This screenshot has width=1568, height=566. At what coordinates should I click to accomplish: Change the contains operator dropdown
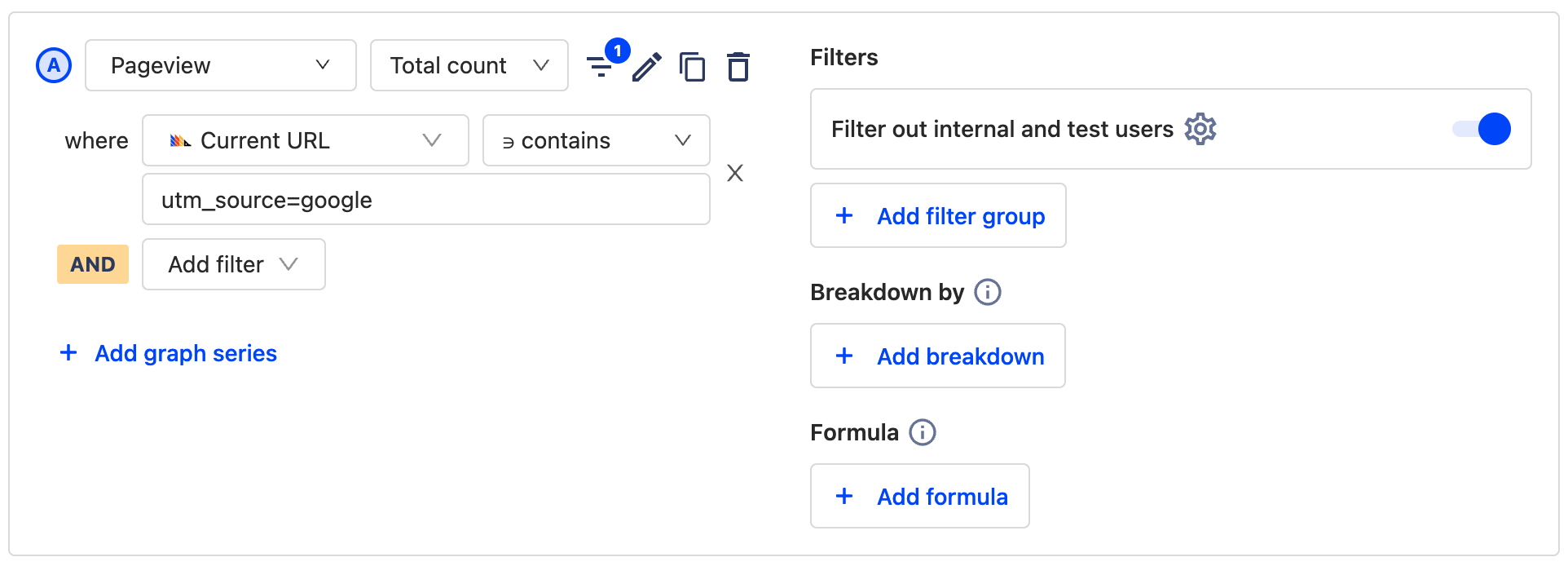tap(596, 140)
